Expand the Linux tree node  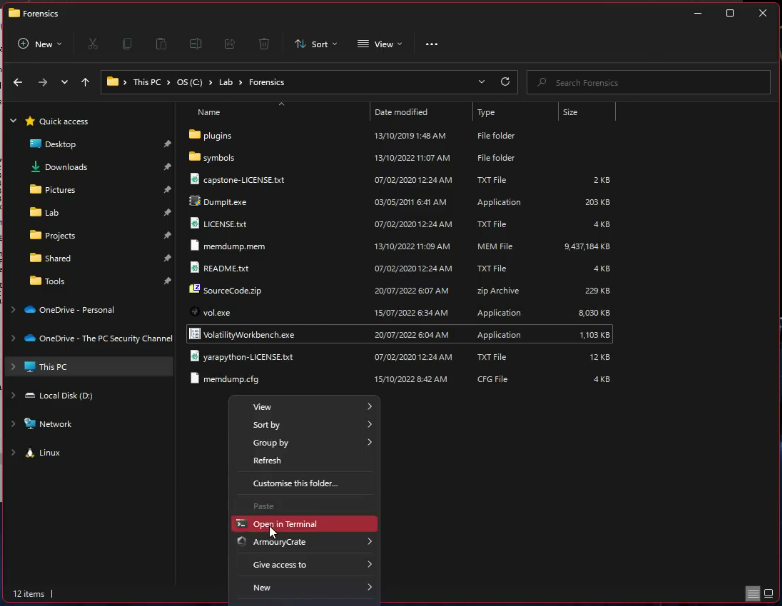coord(13,453)
